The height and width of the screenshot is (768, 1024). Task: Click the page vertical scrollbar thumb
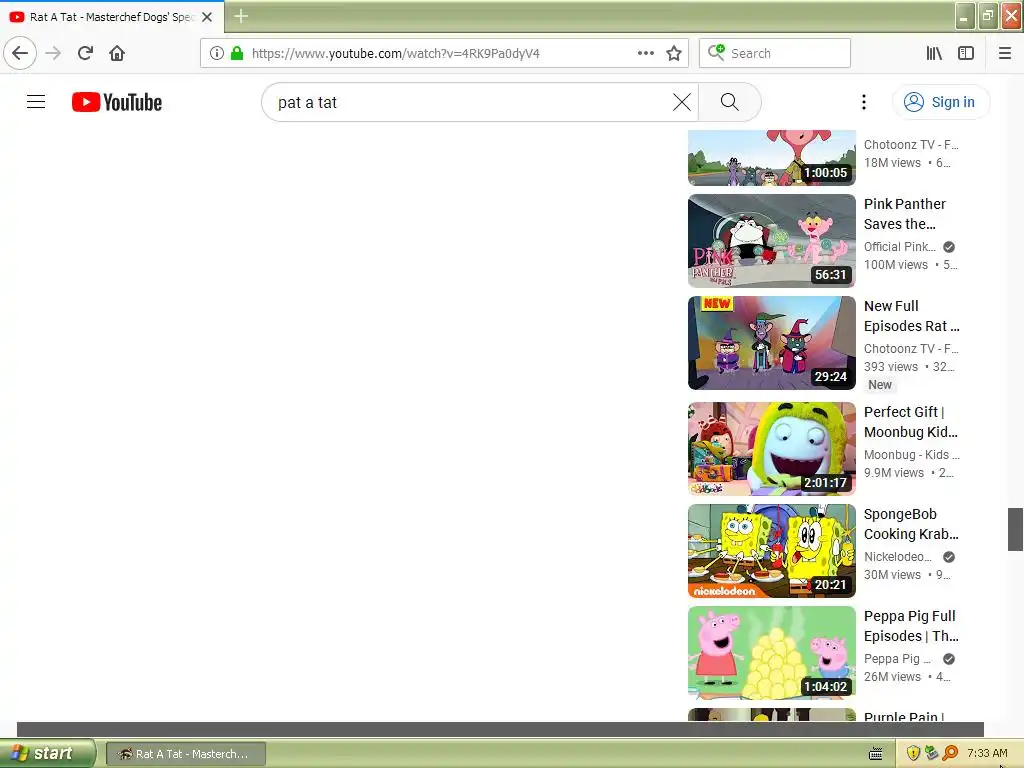(1015, 529)
